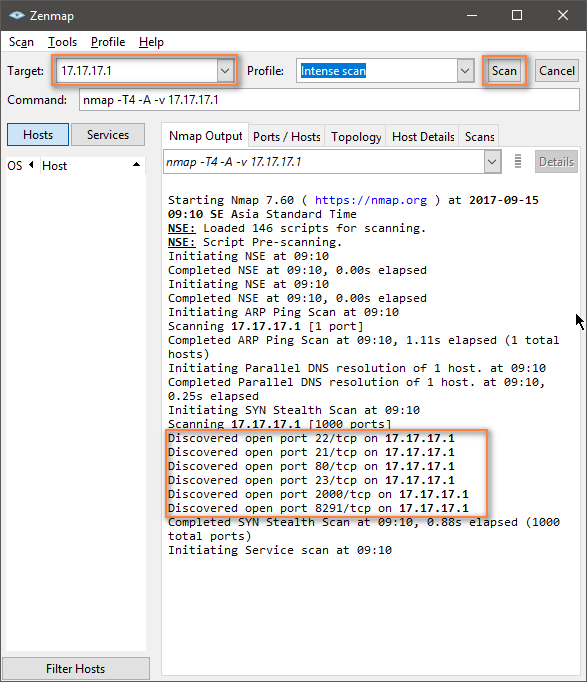
Task: Click the Details button
Action: [556, 162]
